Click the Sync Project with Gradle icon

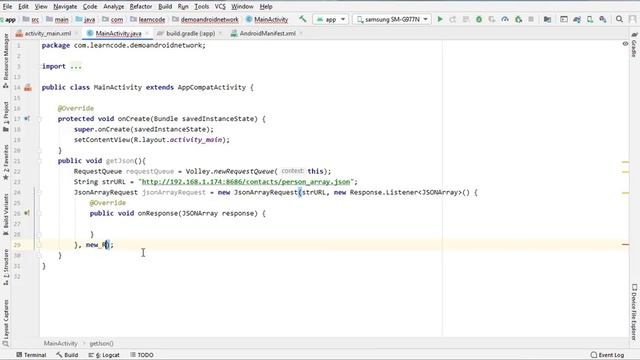pyautogui.click(x=577, y=19)
